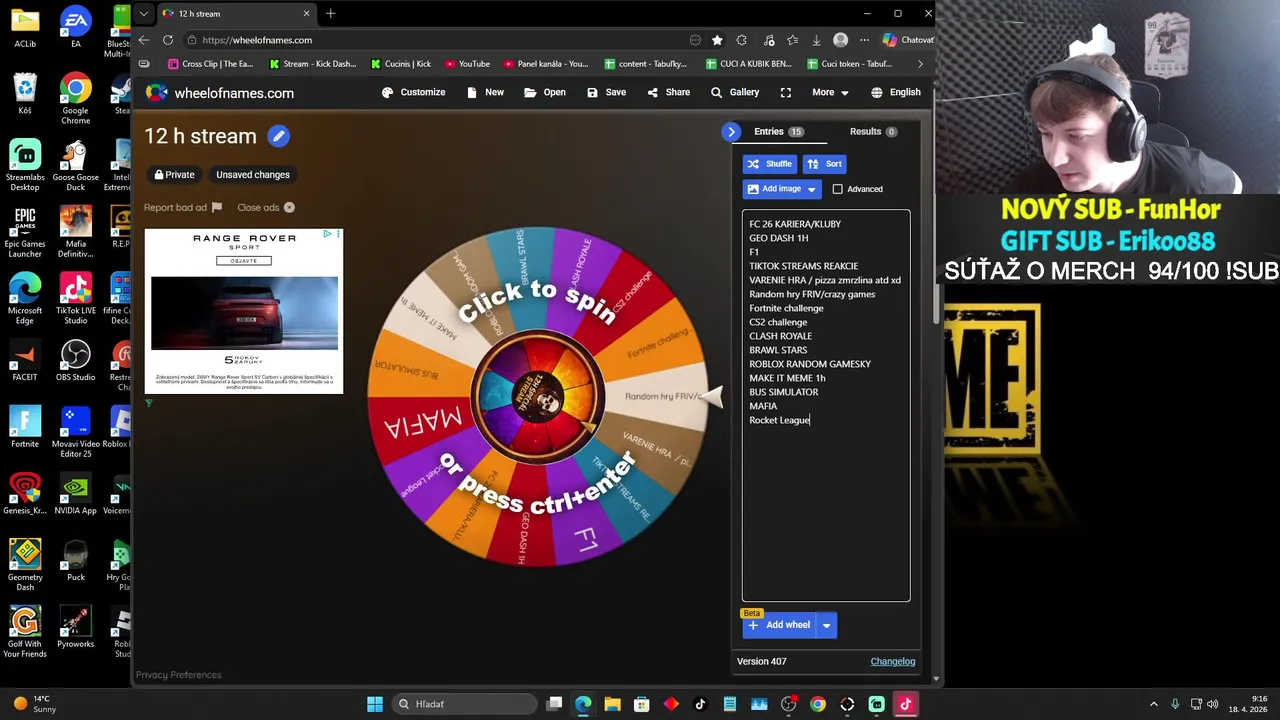The width and height of the screenshot is (1280, 720).
Task: Open File Explorer from the taskbar
Action: [x=612, y=704]
